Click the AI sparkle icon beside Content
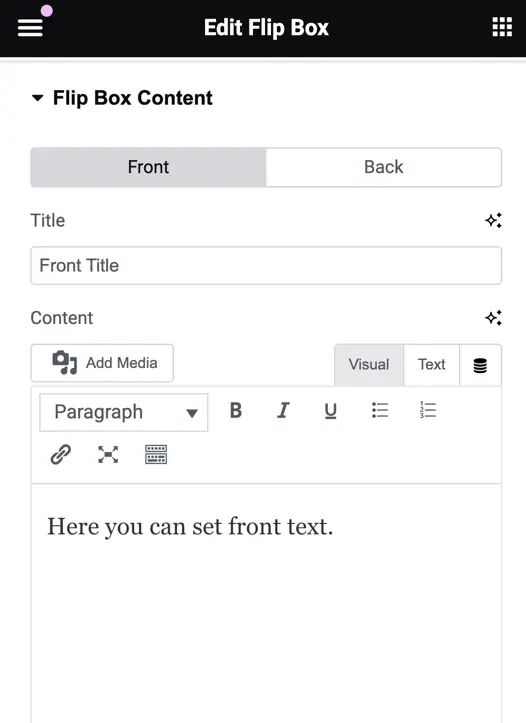Image resolution: width=526 pixels, height=723 pixels. [x=493, y=318]
